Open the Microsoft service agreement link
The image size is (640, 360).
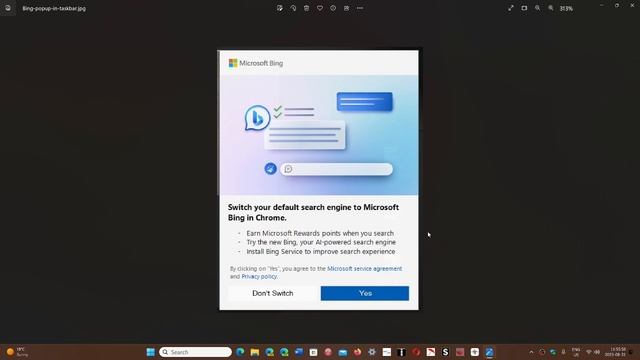(x=364, y=269)
